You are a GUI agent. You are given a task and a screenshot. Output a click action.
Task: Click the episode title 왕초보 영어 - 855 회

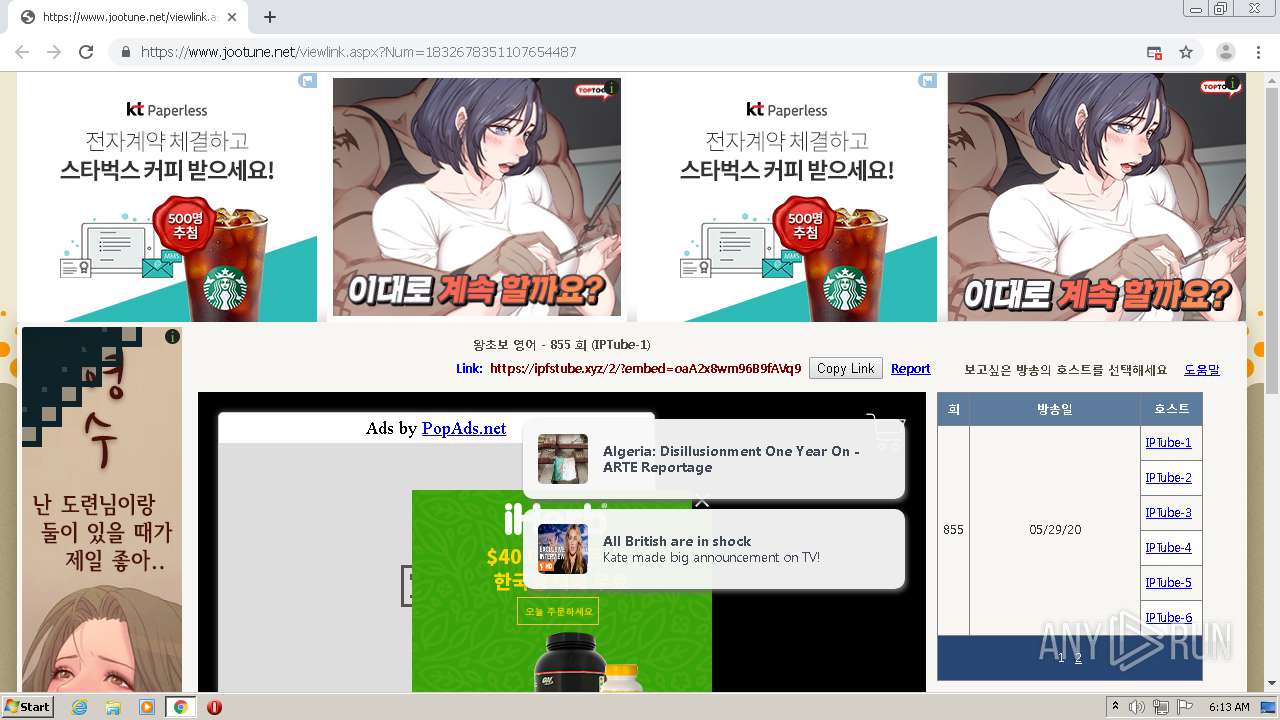point(562,345)
